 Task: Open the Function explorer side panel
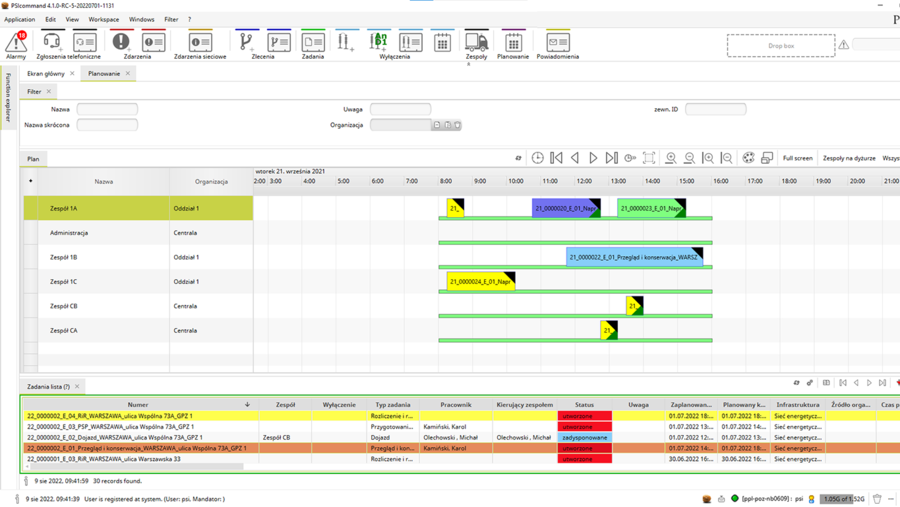click(8, 97)
